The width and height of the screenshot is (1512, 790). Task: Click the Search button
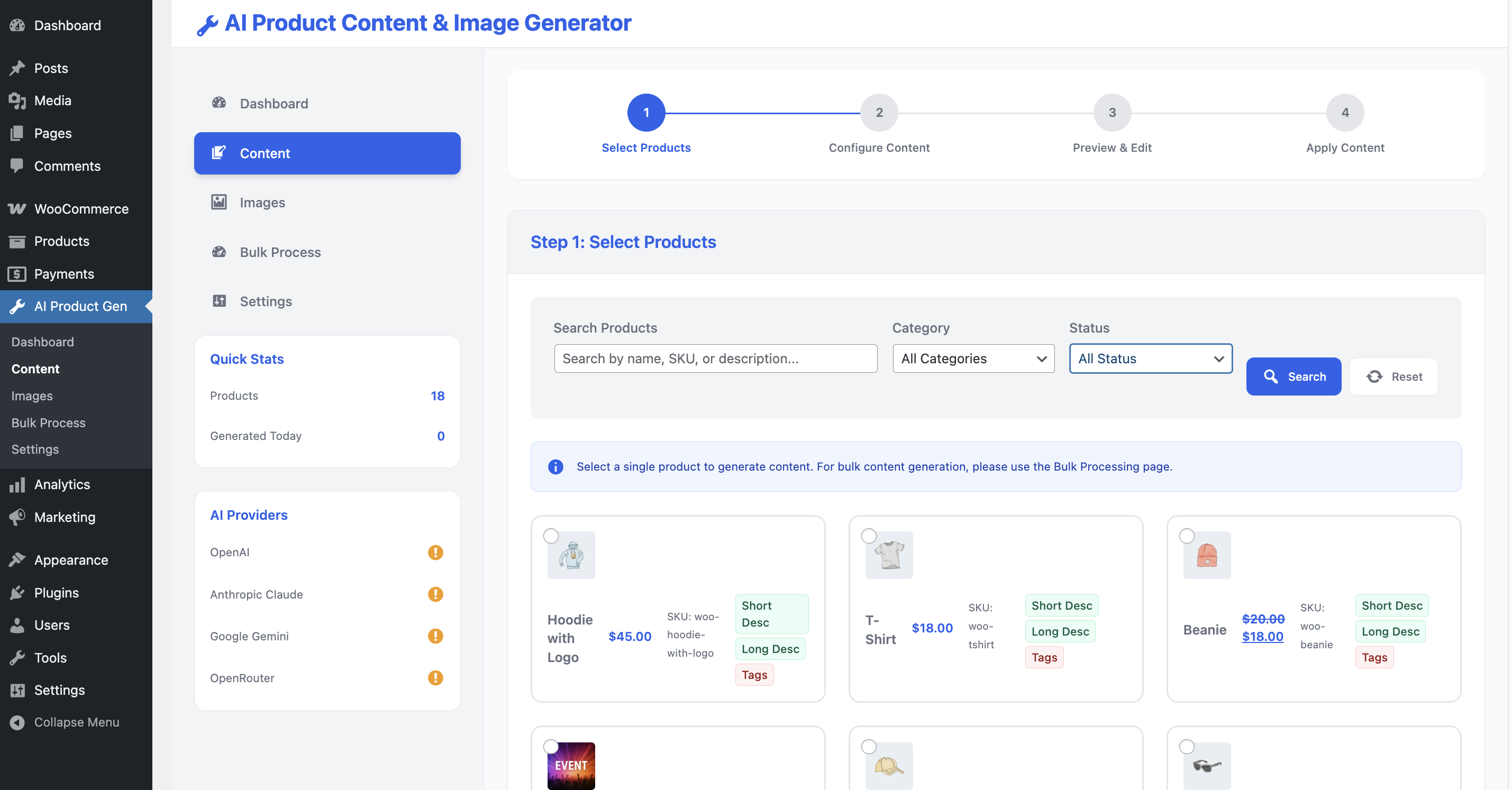pos(1293,376)
